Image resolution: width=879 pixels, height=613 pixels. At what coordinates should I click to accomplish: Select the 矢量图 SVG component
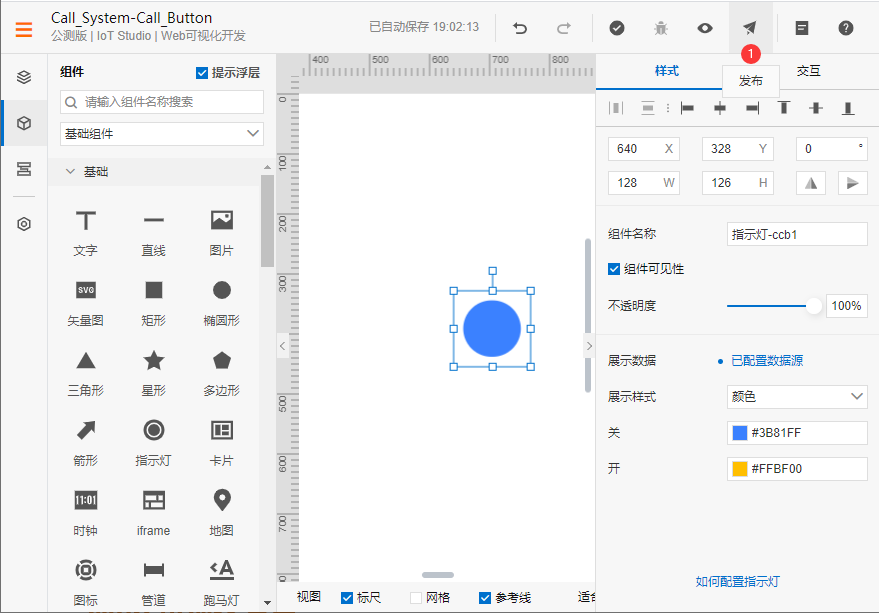[86, 303]
